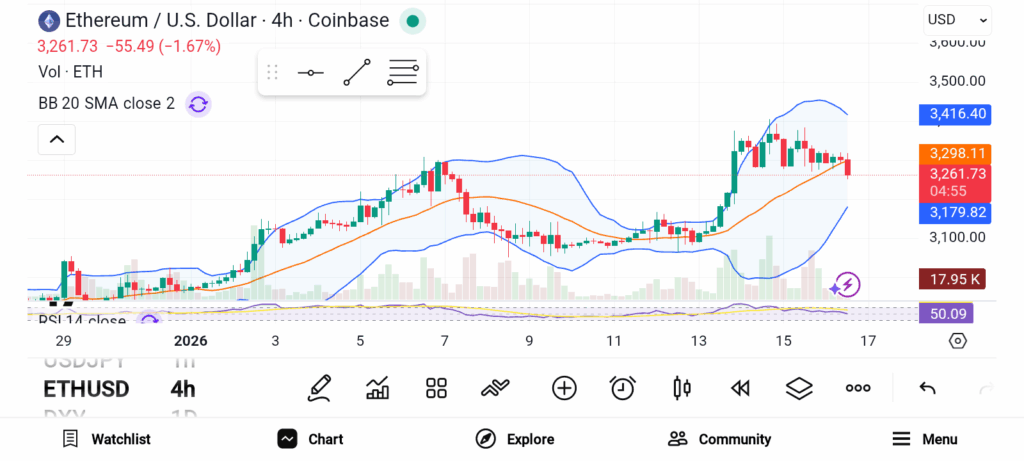
Task: Start bar replay with the rewind icon
Action: 740,388
